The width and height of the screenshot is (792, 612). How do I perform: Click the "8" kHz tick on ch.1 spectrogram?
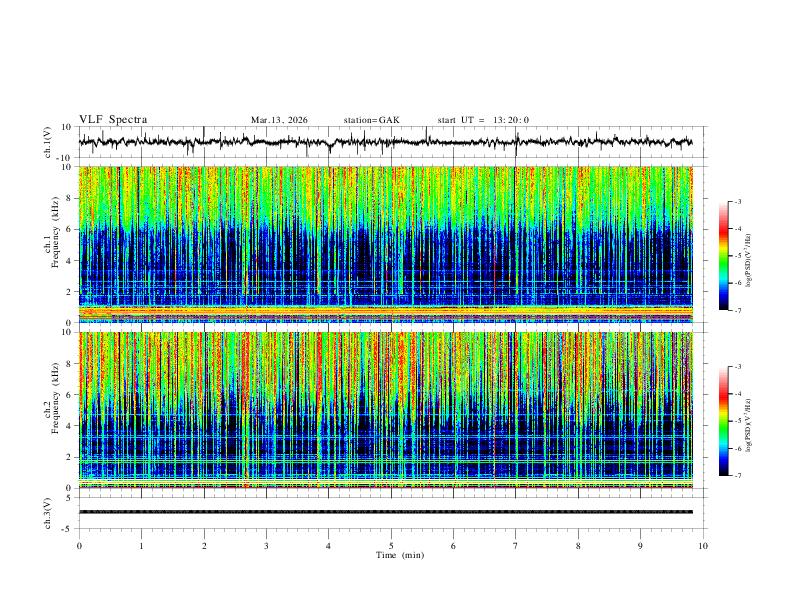pos(69,198)
